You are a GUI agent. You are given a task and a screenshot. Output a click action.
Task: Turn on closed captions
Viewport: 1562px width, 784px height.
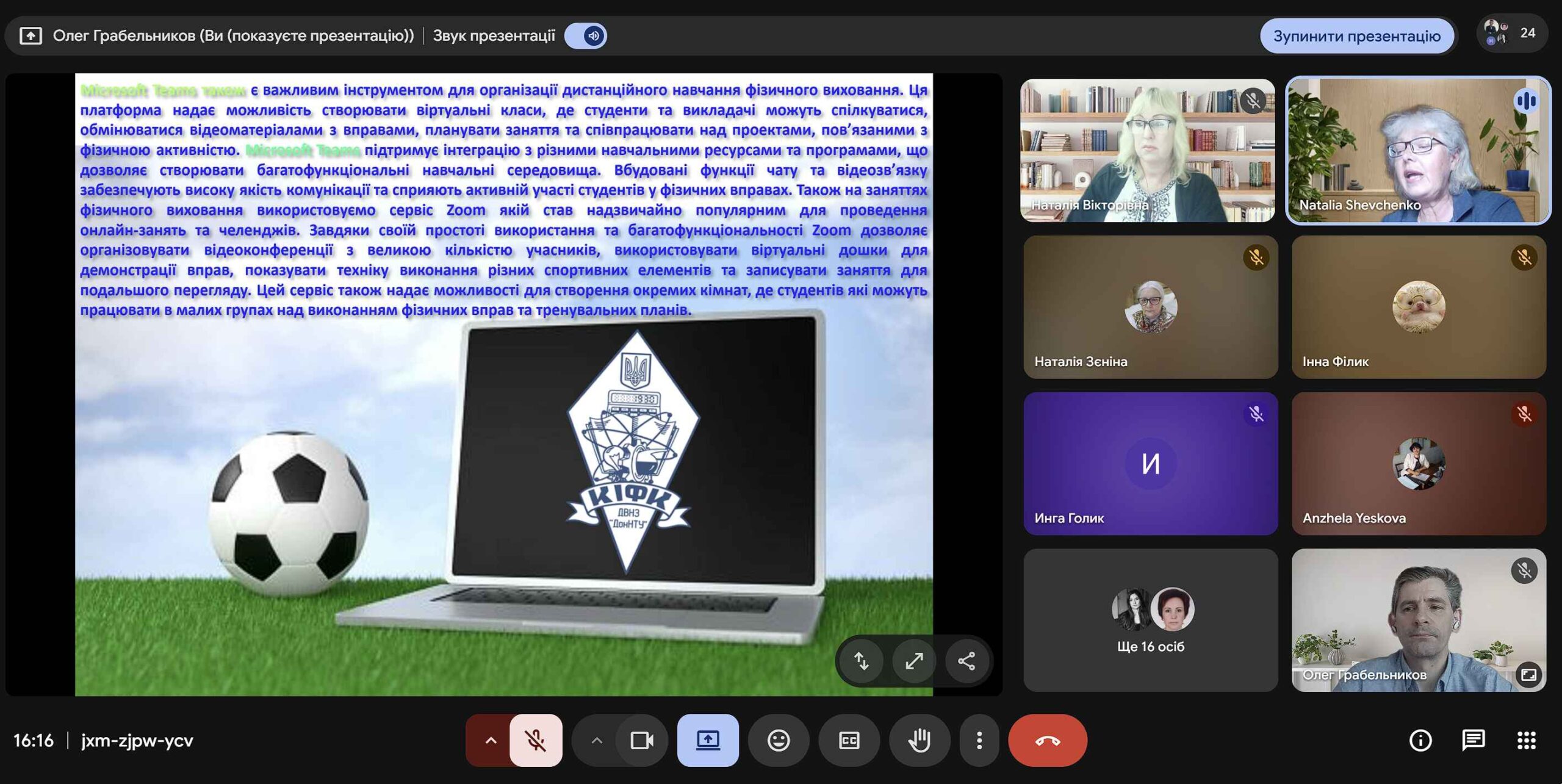pyautogui.click(x=849, y=740)
